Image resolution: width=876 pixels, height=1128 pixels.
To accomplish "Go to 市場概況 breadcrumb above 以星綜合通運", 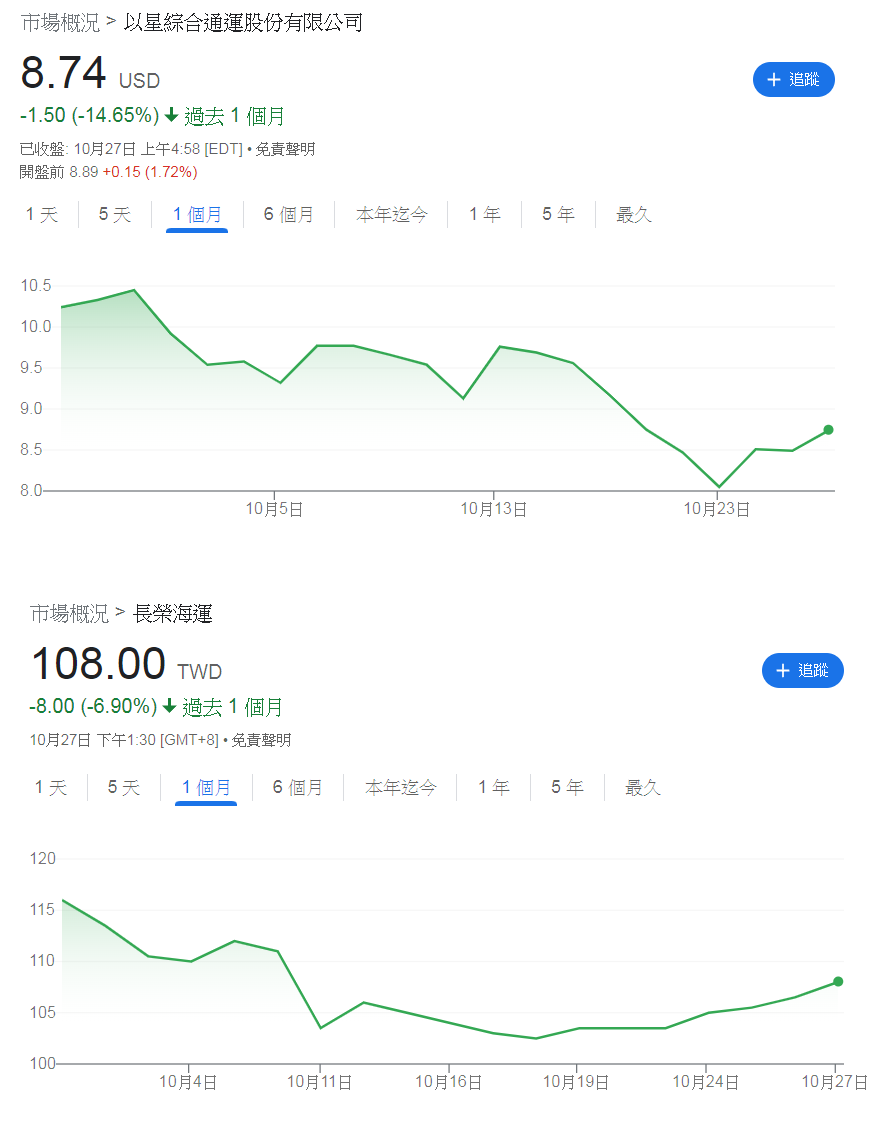I will pyautogui.click(x=60, y=22).
